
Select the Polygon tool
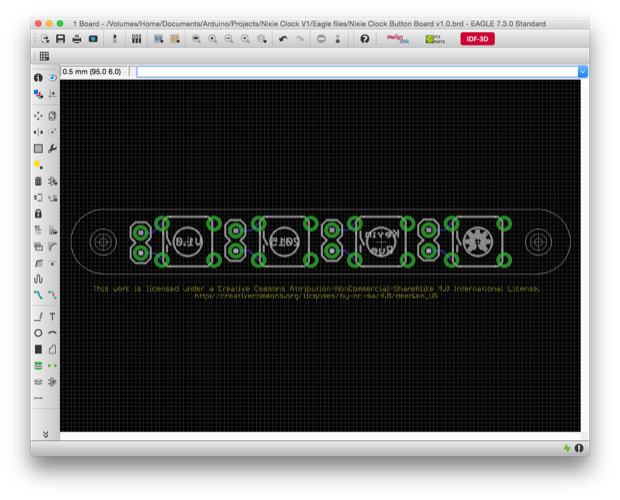tap(52, 349)
